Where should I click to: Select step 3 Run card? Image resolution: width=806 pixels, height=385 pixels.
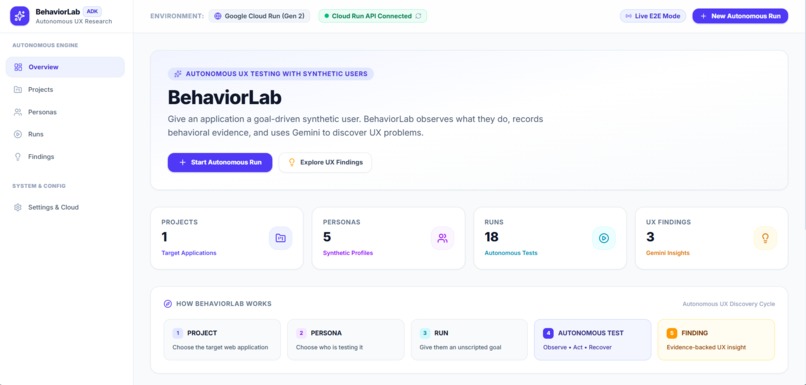pyautogui.click(x=469, y=340)
